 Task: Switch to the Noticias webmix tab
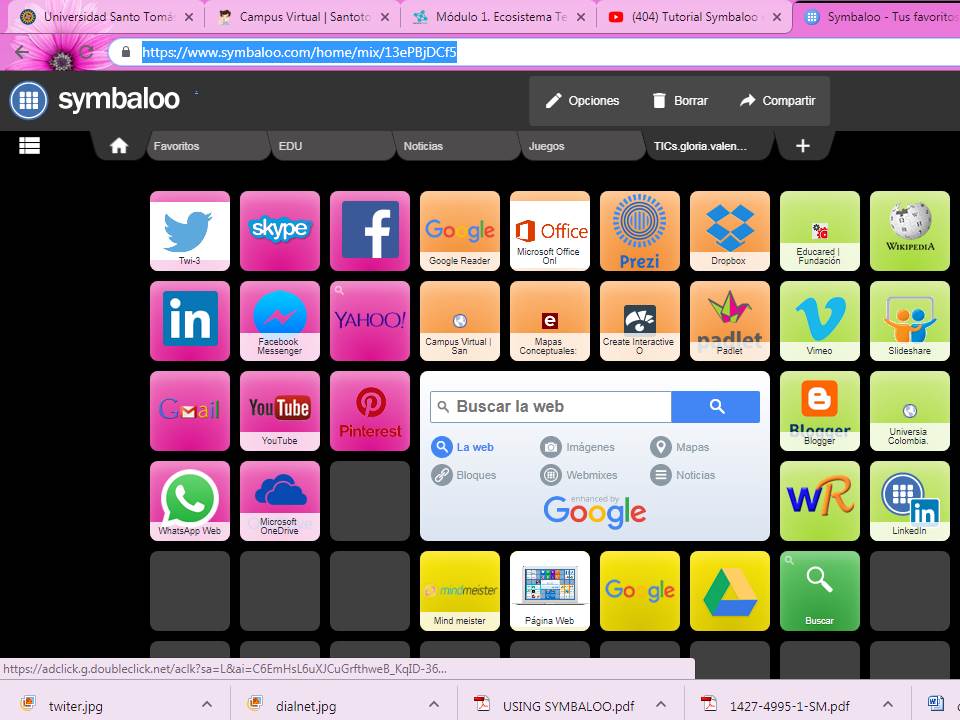[x=458, y=146]
